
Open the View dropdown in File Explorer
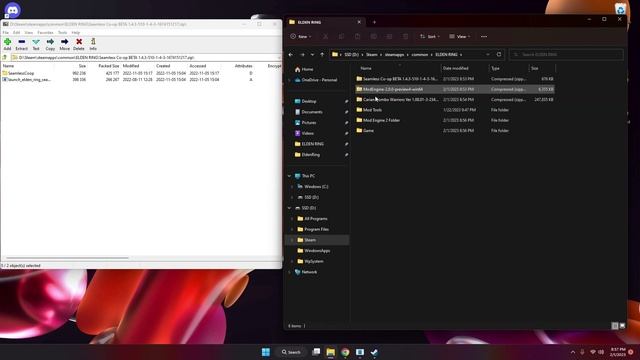[x=460, y=36]
